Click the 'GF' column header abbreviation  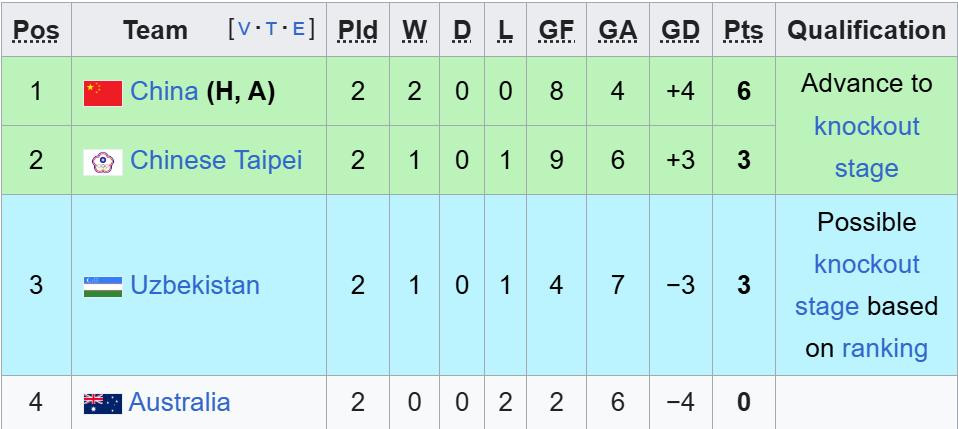click(x=556, y=31)
